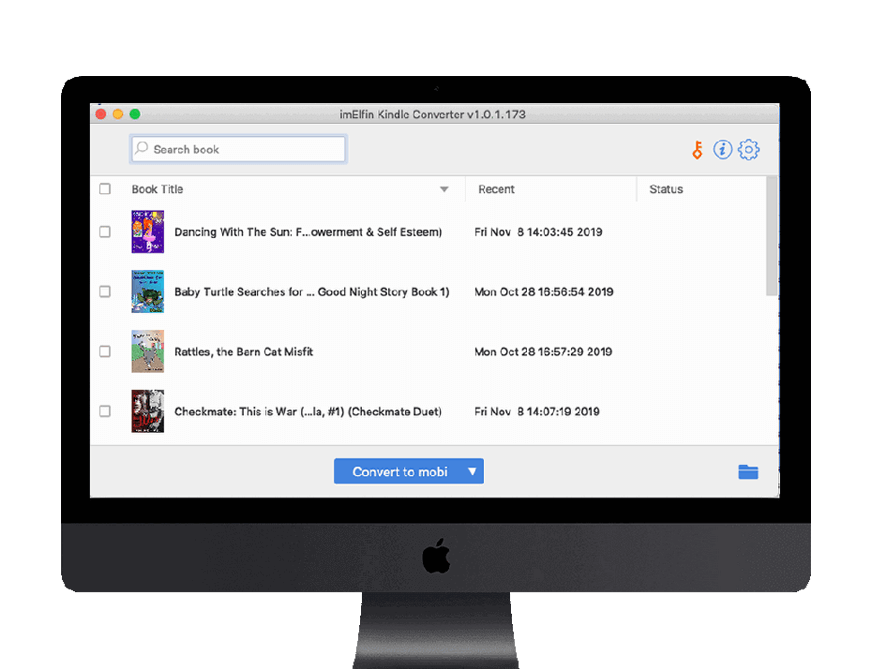The image size is (886, 669).
Task: Open the registration key icon
Action: pos(698,150)
